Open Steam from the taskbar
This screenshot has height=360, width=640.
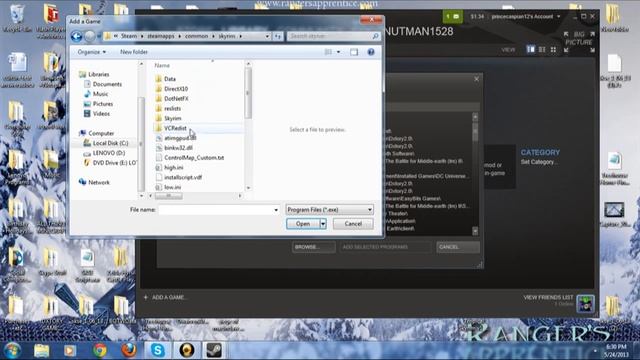214,350
